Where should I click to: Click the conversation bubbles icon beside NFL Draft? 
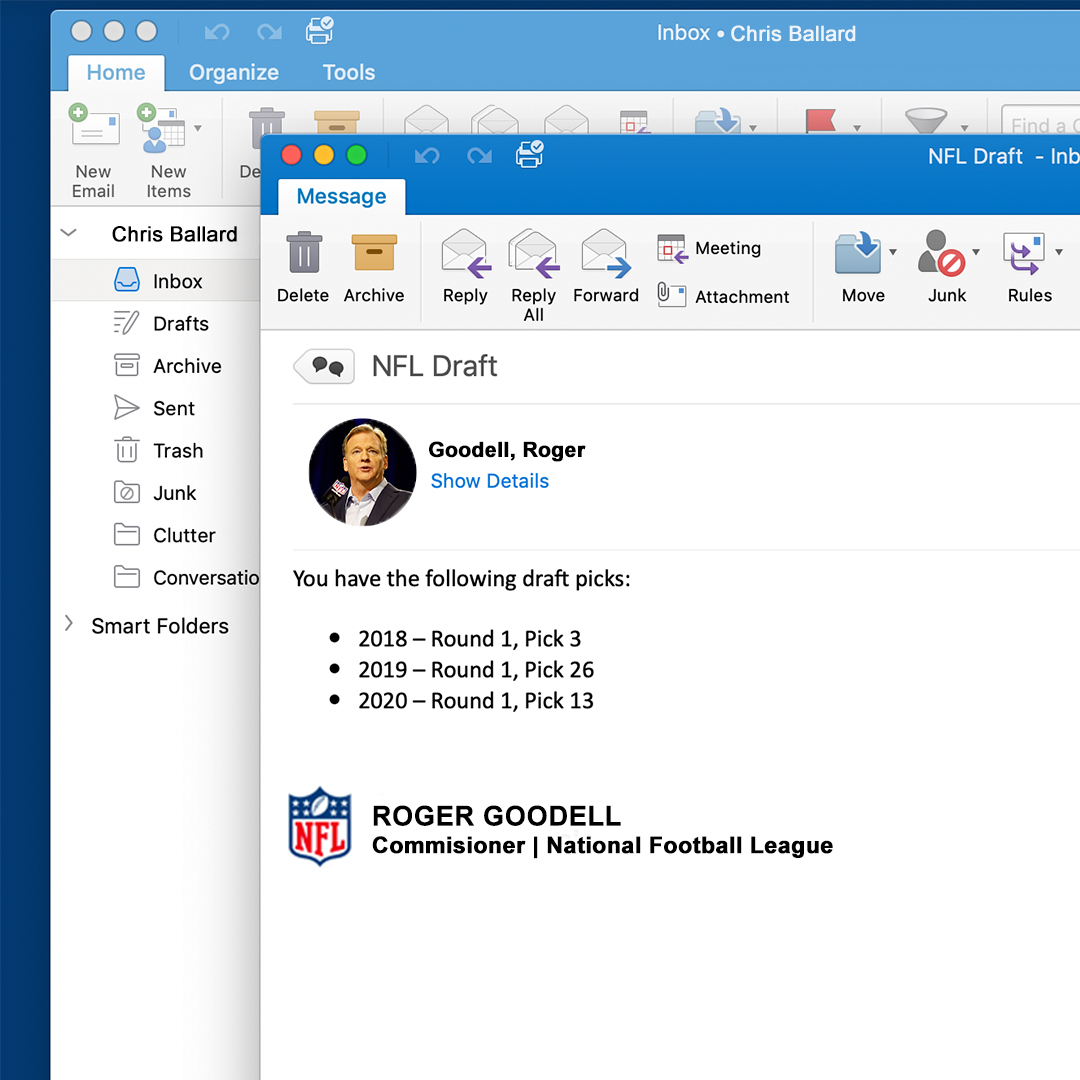point(324,366)
